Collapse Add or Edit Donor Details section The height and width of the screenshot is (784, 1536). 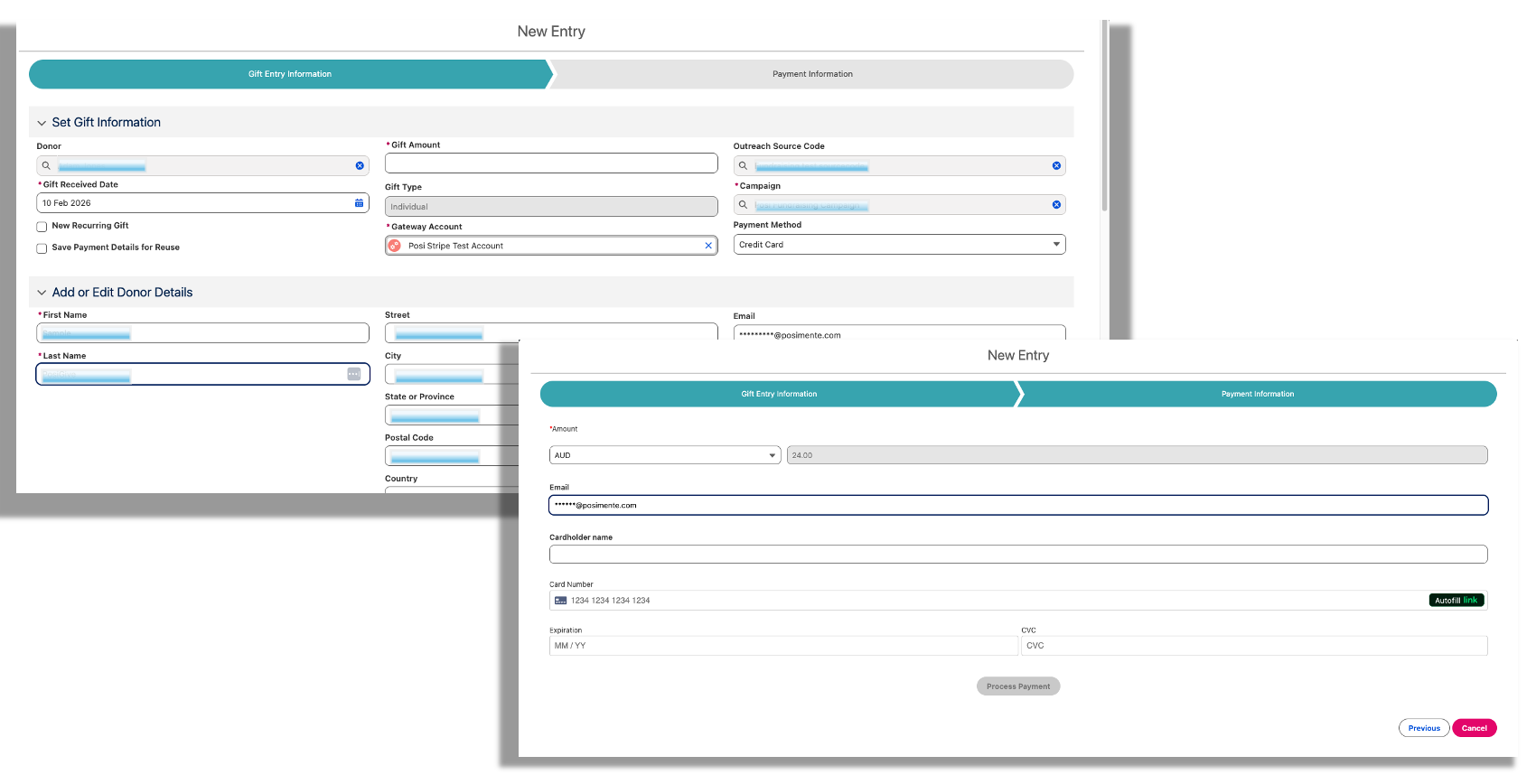(x=42, y=293)
